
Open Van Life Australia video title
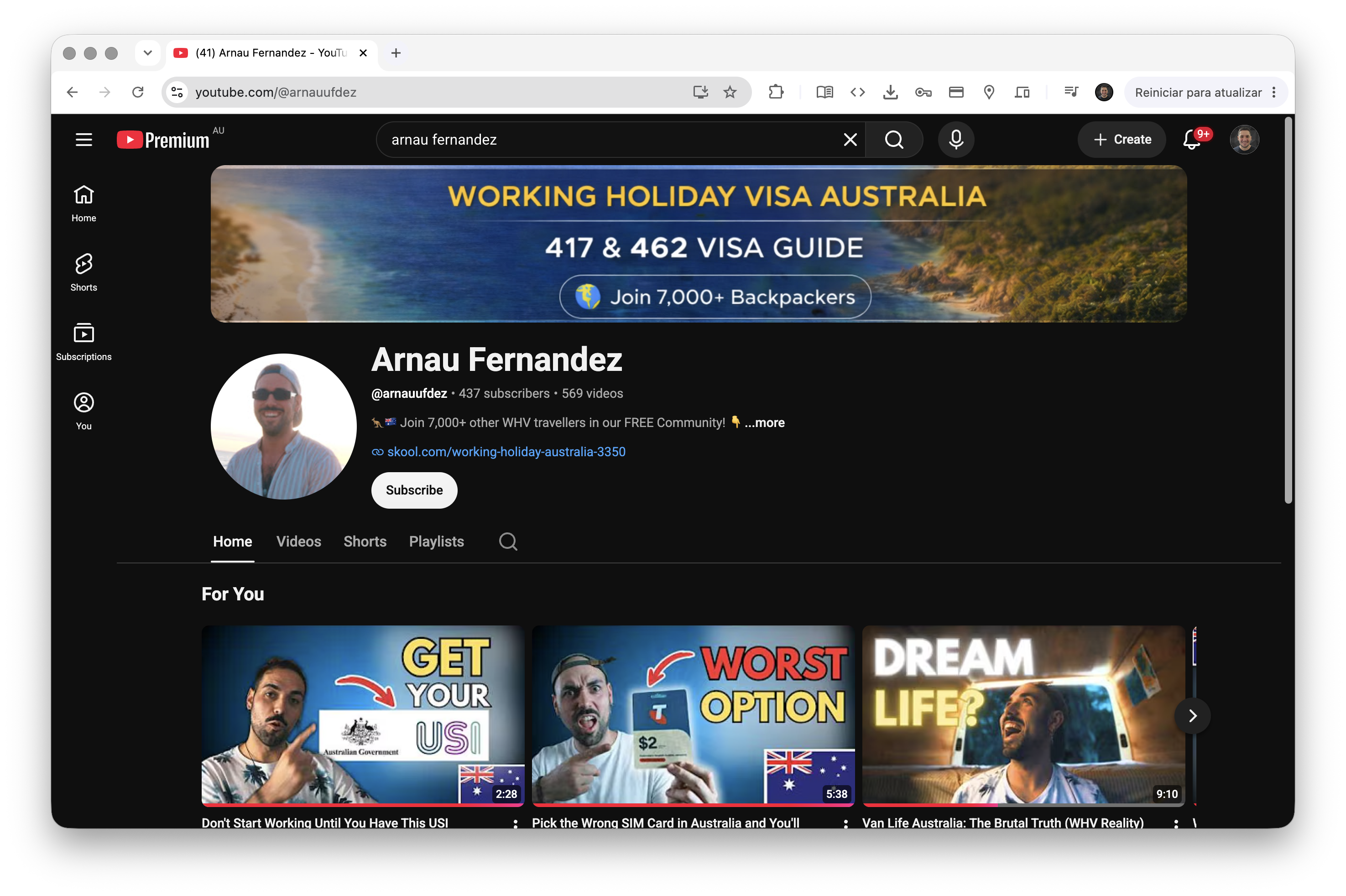pyautogui.click(x=1002, y=822)
